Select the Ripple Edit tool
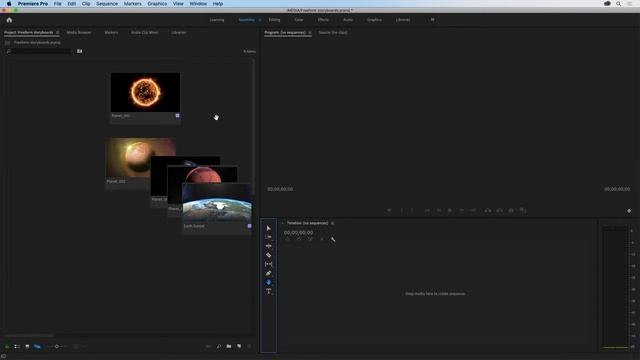This screenshot has width=640, height=360. tap(268, 246)
